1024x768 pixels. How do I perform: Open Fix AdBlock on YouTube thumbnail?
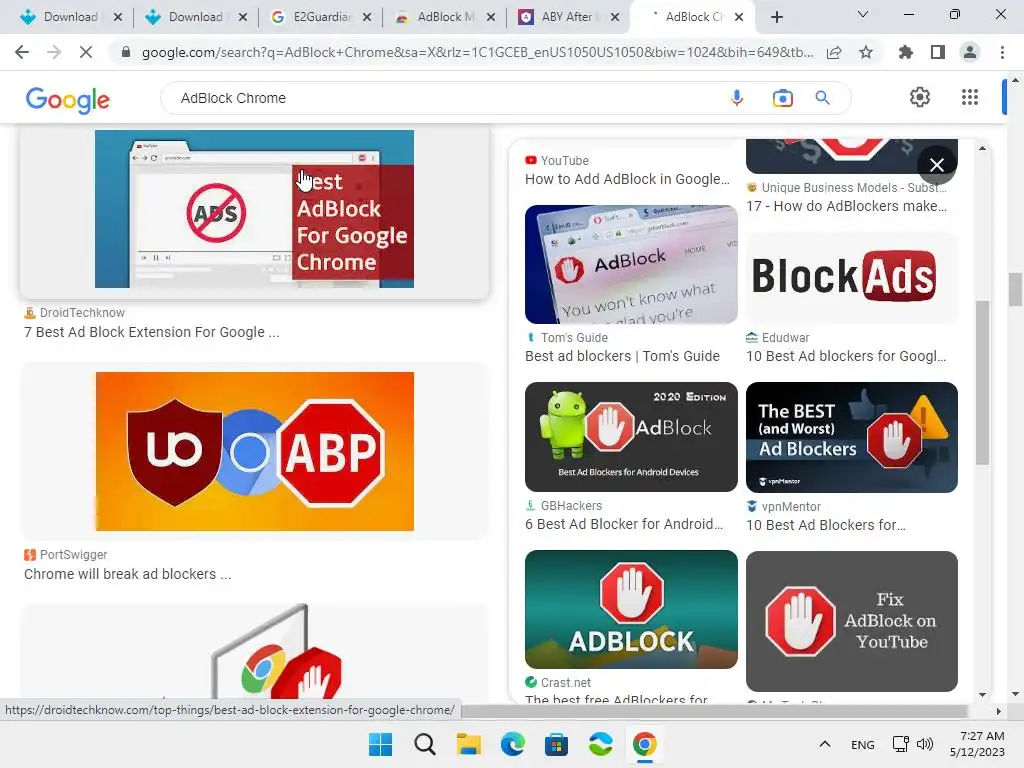click(852, 621)
